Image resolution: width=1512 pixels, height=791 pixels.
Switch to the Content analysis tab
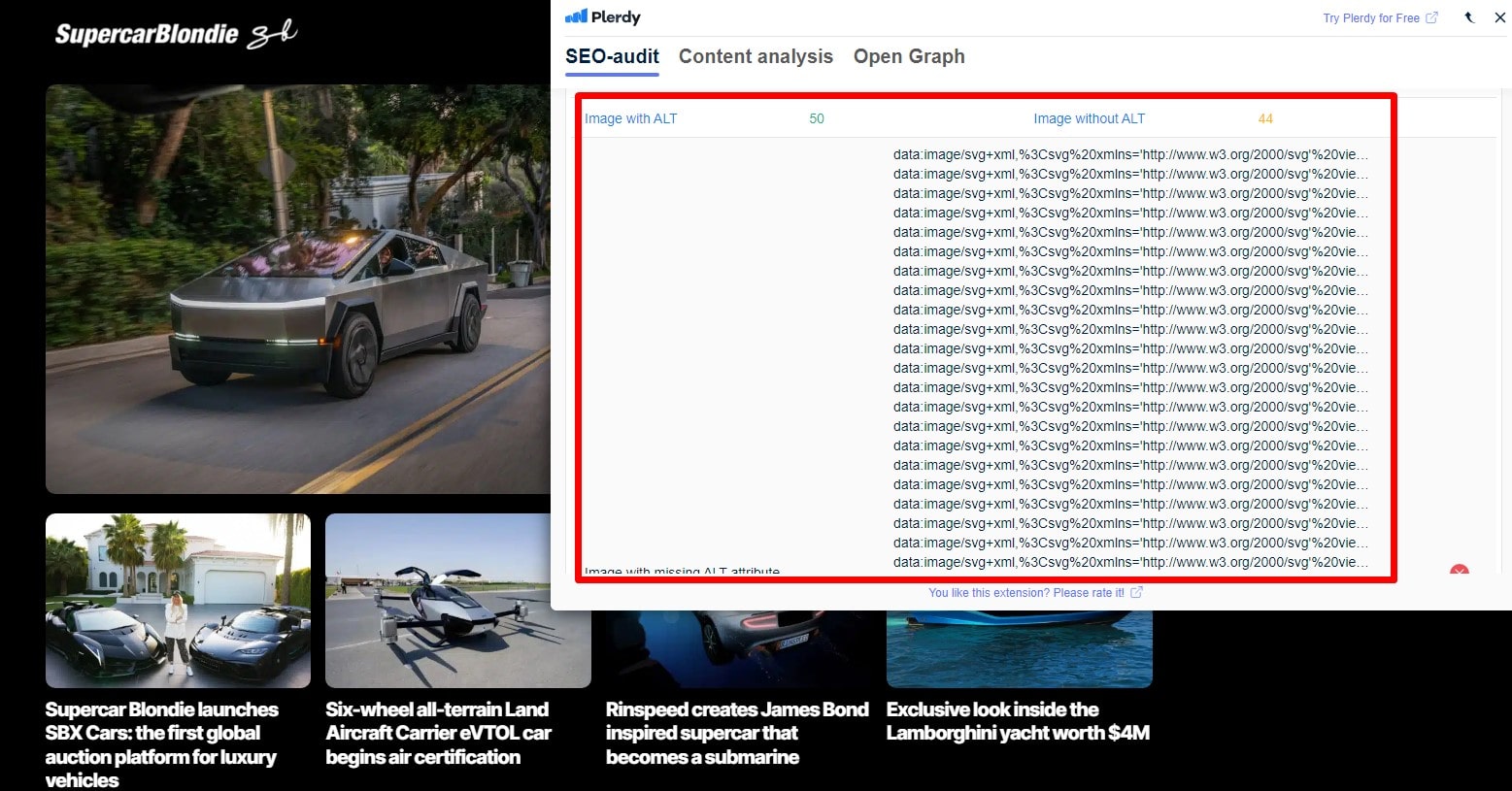tap(756, 56)
